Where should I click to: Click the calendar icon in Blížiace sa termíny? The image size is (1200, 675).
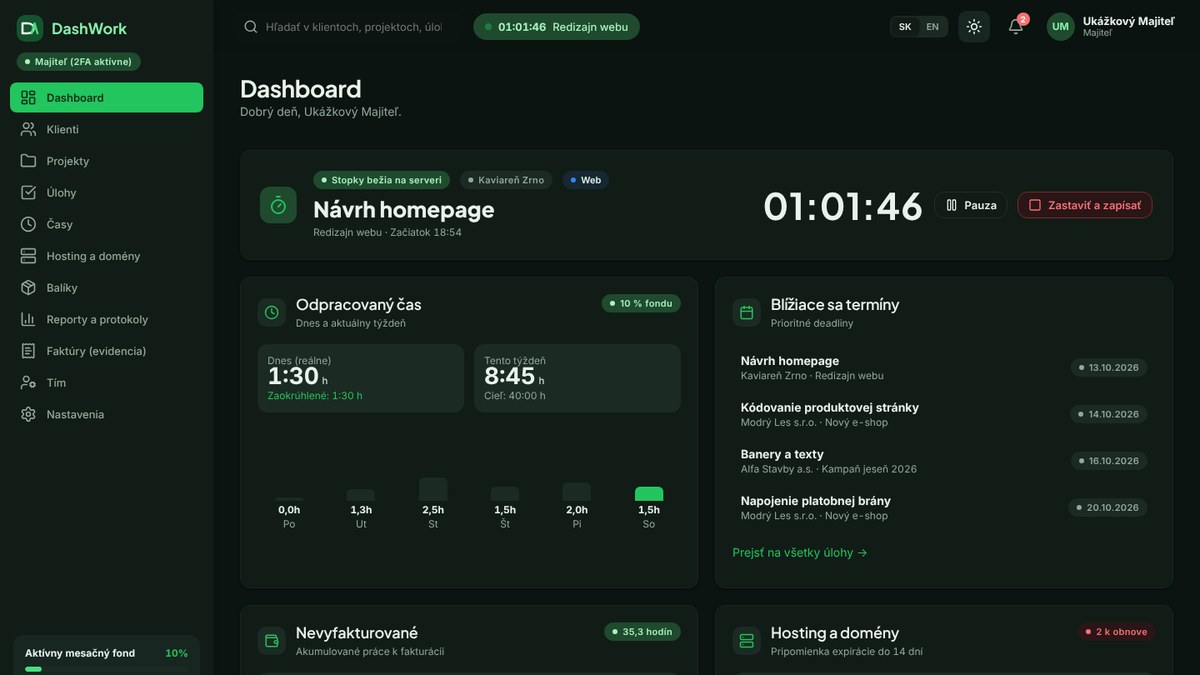click(746, 312)
